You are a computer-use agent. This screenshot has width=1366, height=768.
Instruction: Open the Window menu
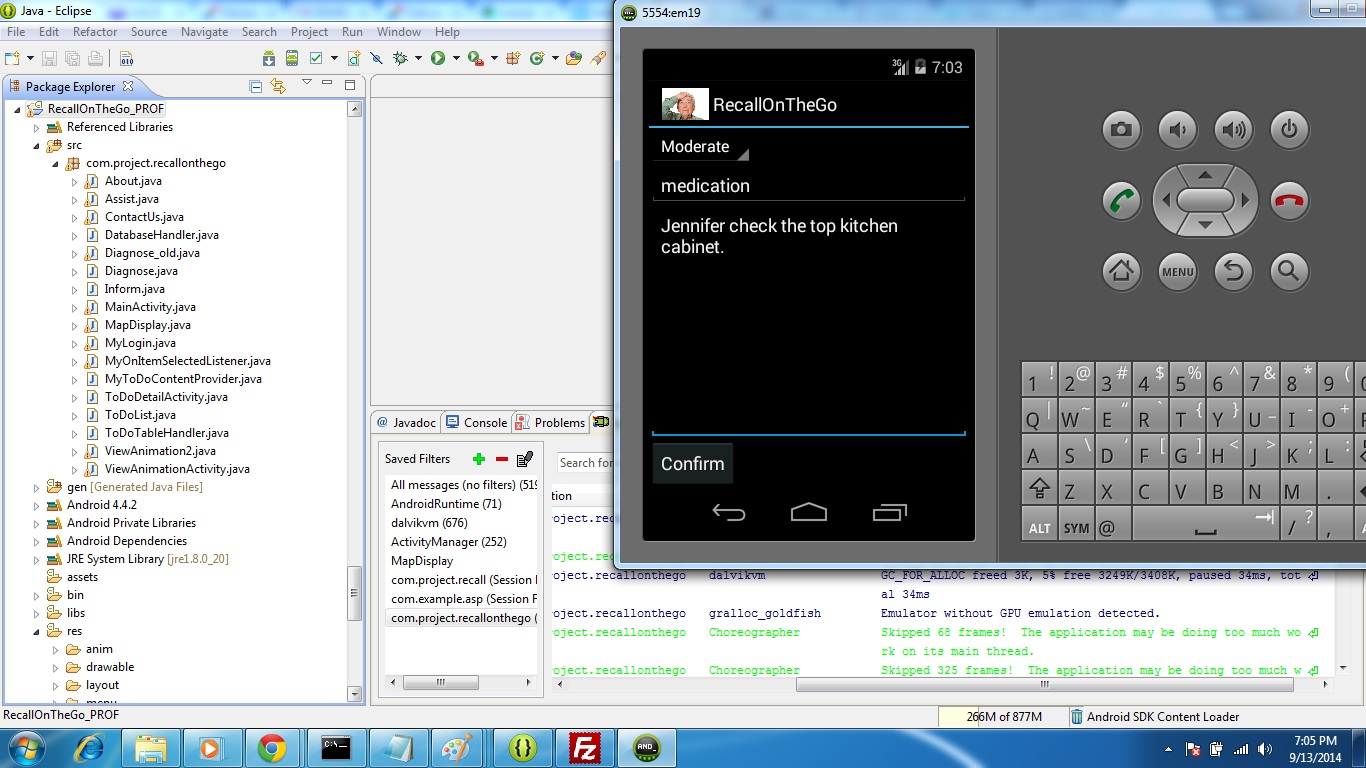click(x=399, y=32)
